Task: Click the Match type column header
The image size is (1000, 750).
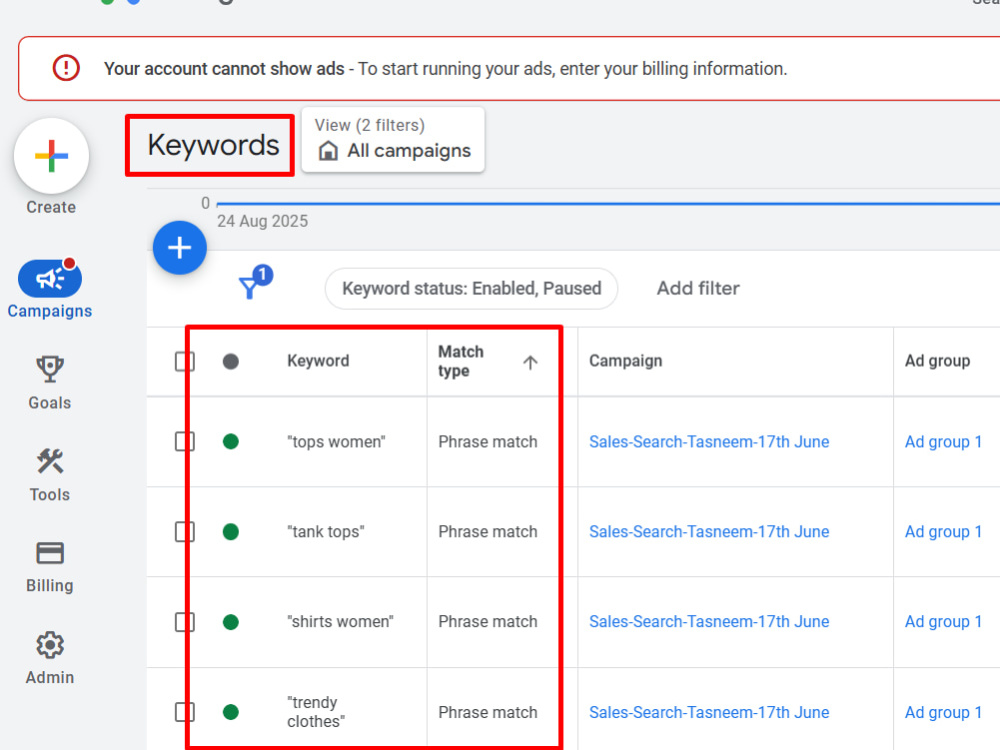Action: click(x=460, y=361)
